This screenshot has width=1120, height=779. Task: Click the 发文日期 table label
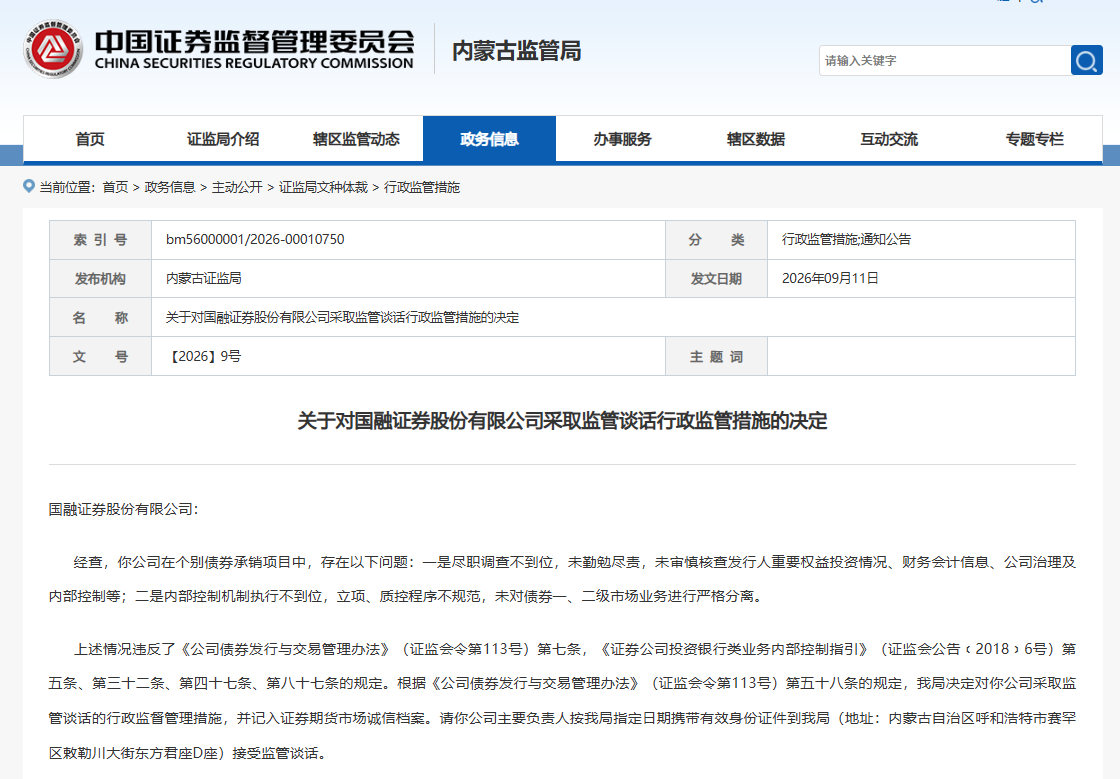[716, 278]
